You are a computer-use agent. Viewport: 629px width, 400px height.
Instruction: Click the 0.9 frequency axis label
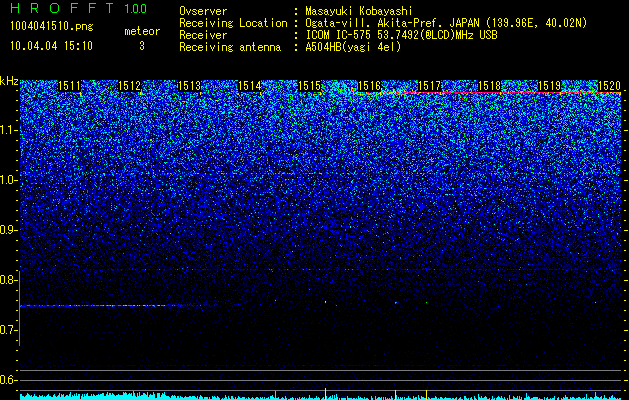click(9, 230)
